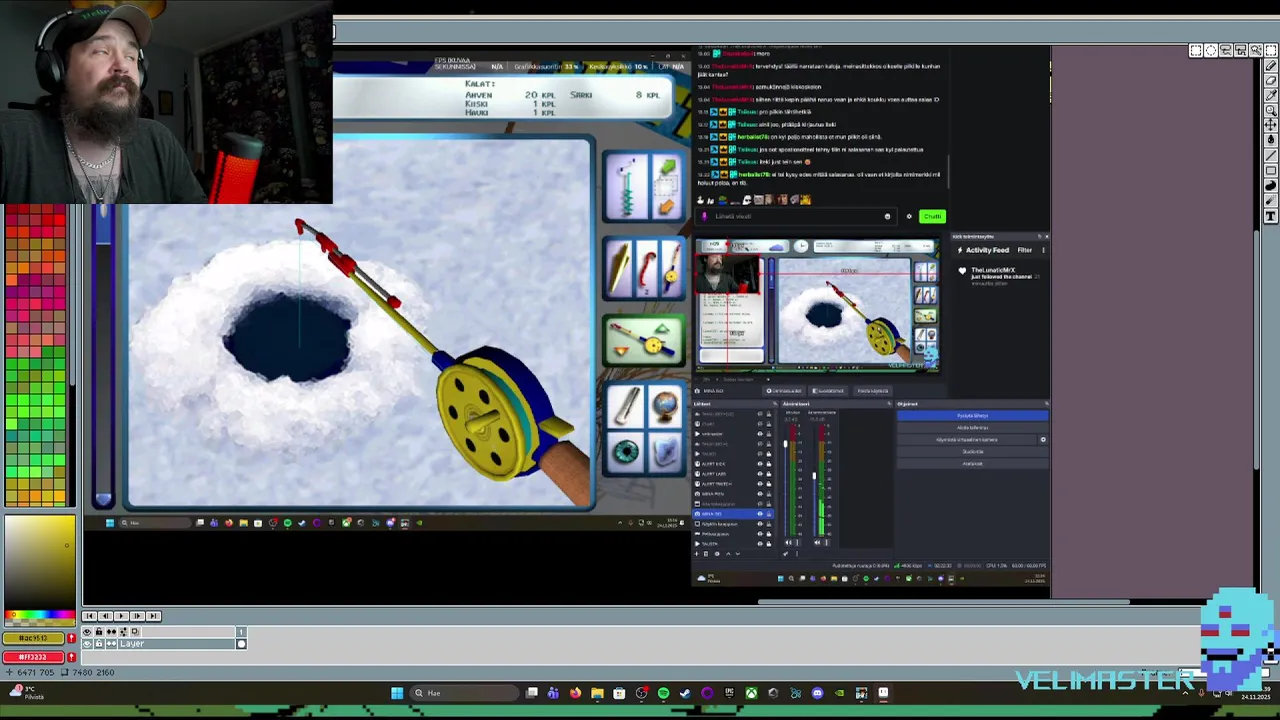This screenshot has width=1280, height=720.
Task: Open Discord from the taskbar
Action: point(818,693)
